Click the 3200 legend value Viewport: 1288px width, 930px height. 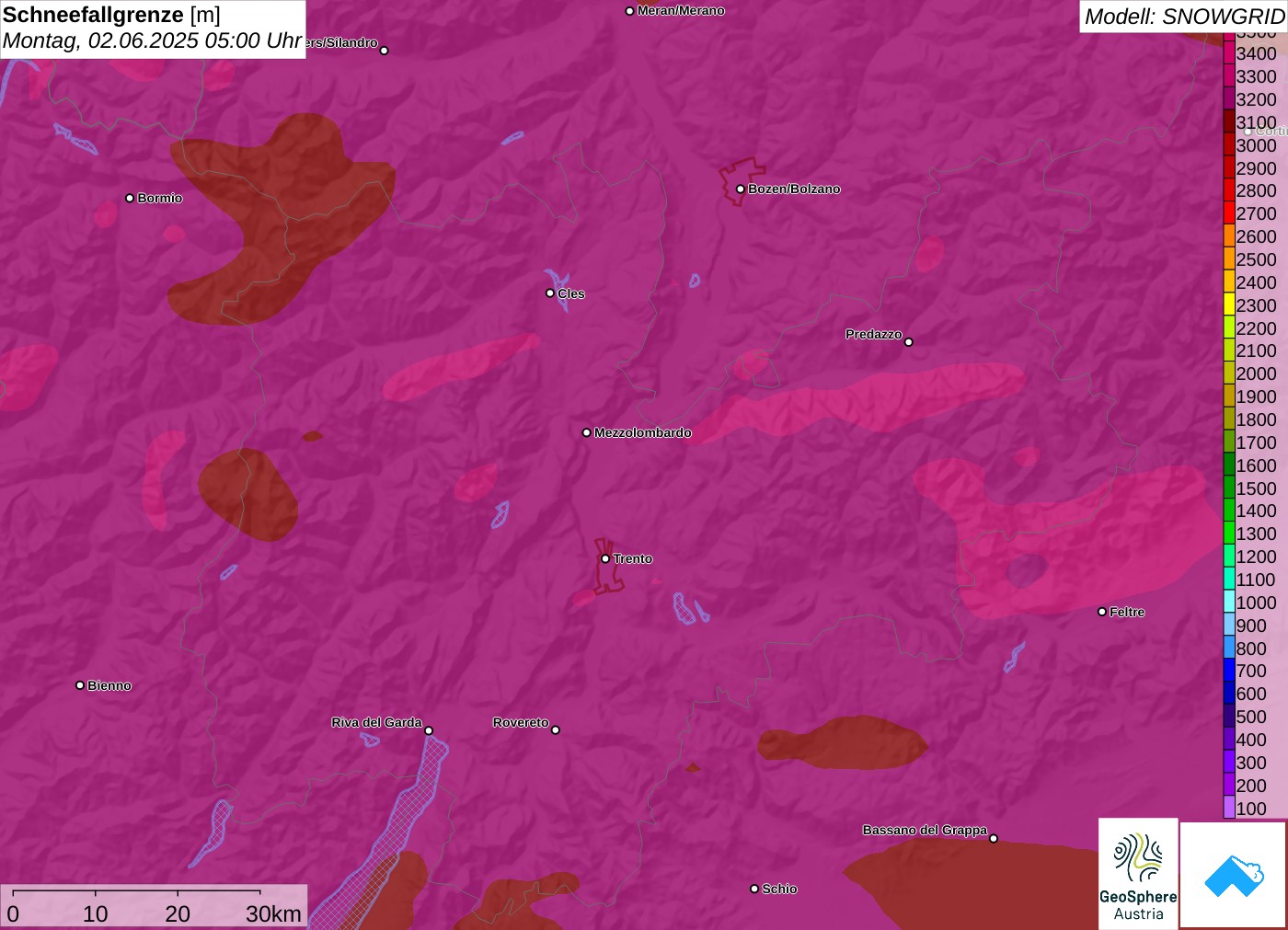point(1256,99)
